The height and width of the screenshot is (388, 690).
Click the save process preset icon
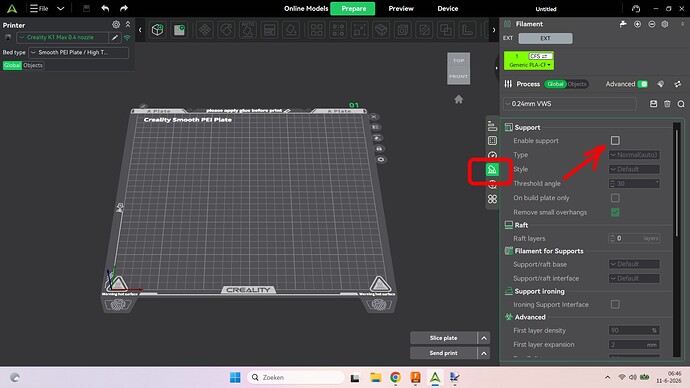click(x=653, y=104)
